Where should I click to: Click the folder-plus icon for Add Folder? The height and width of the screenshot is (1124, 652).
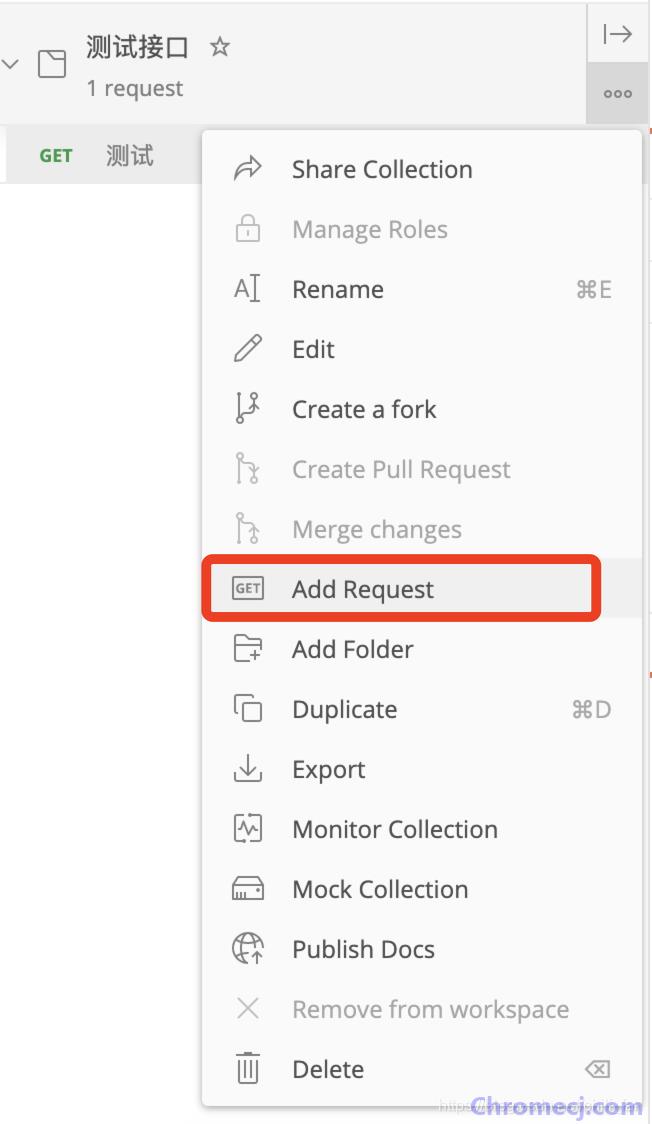[x=248, y=649]
